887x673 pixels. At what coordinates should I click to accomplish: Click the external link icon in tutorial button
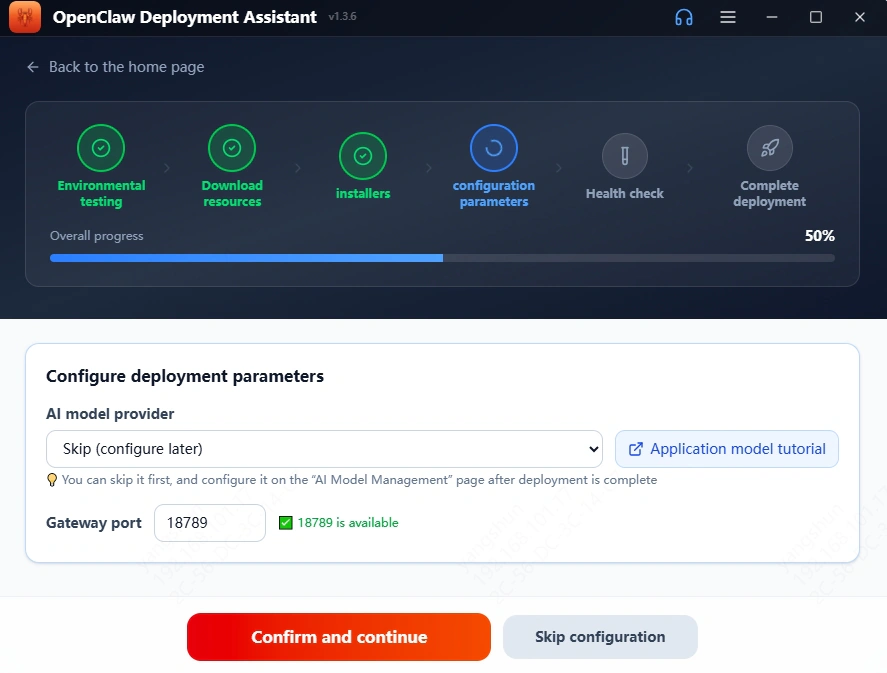tap(636, 449)
